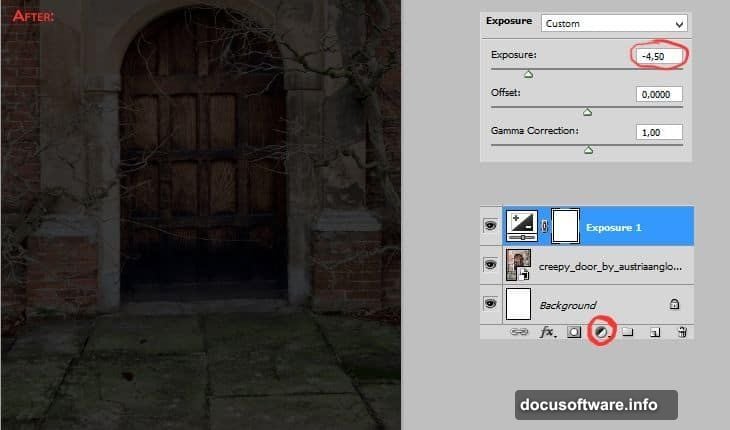
Task: Click the Exposure value field
Action: click(x=659, y=55)
